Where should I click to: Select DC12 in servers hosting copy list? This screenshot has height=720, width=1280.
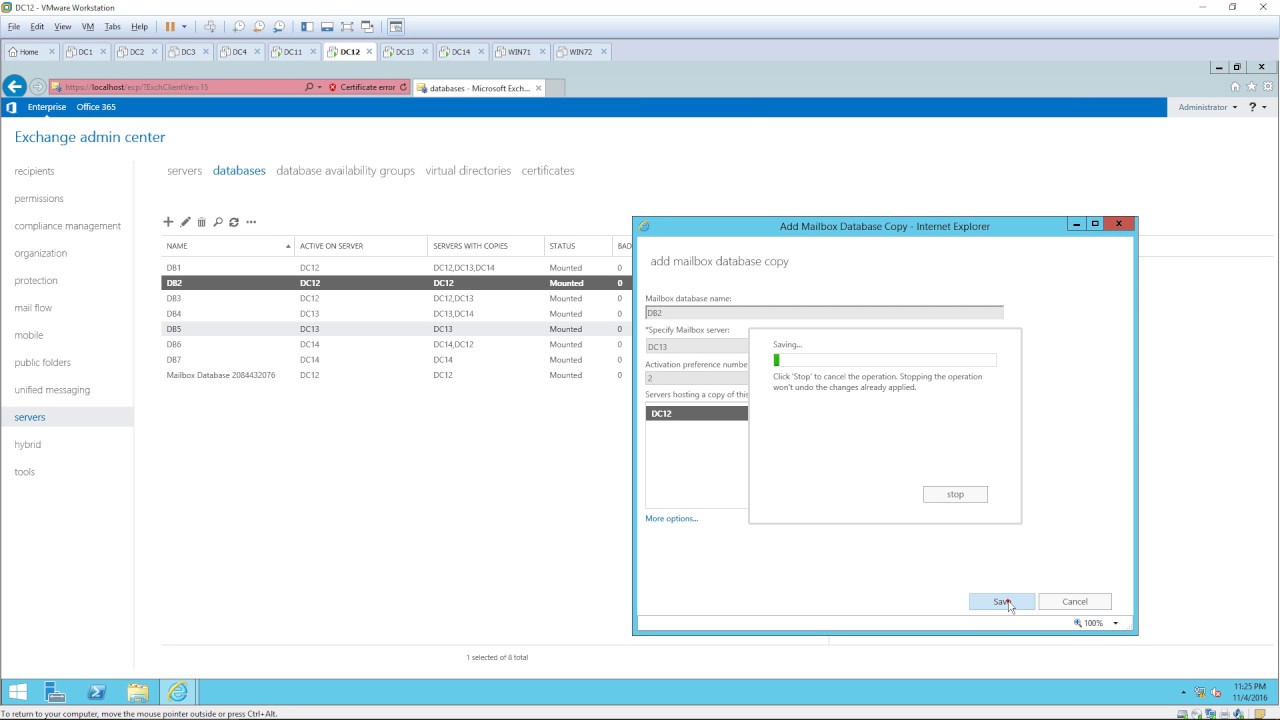click(x=697, y=413)
